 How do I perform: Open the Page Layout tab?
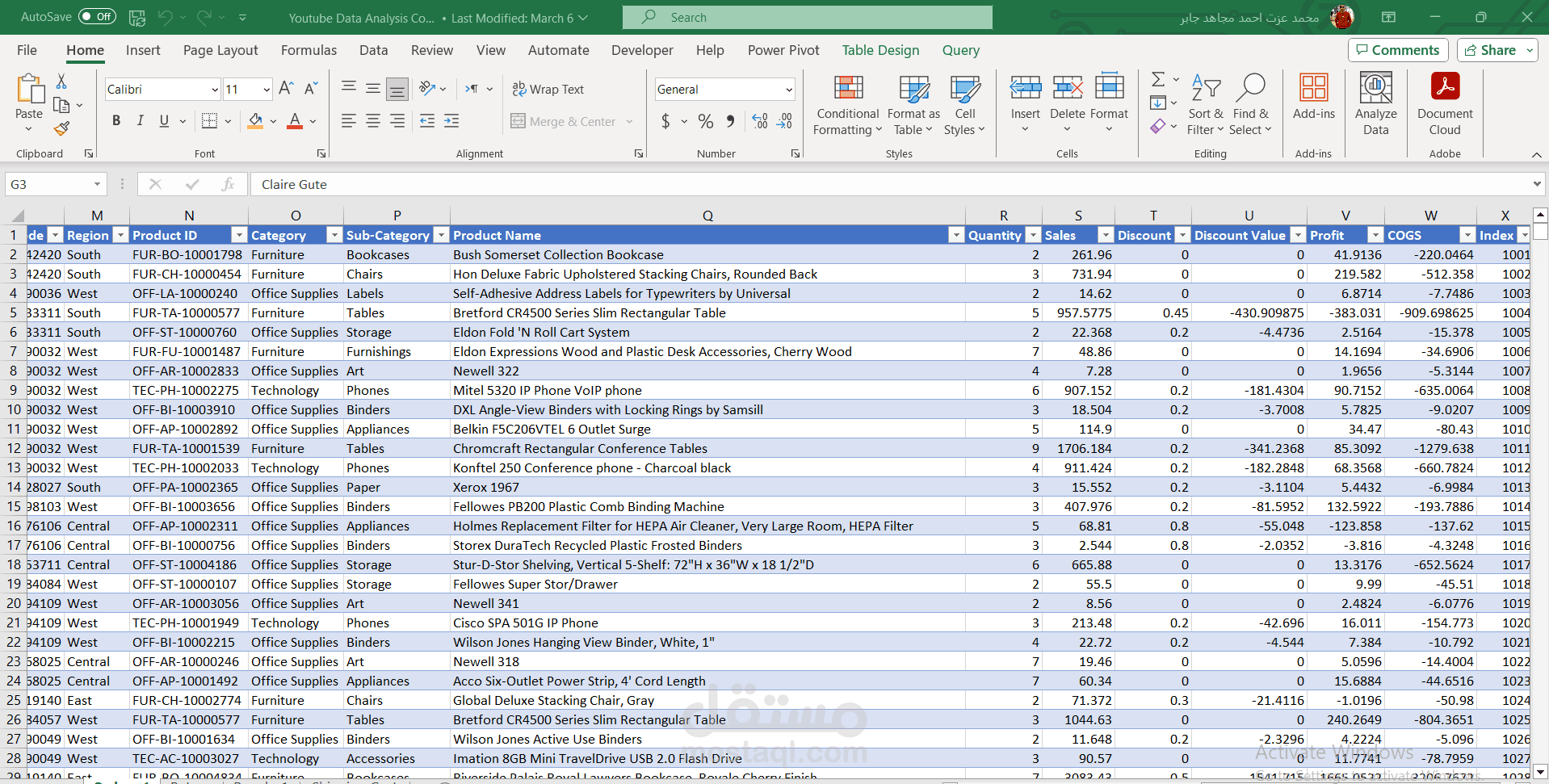(x=220, y=50)
